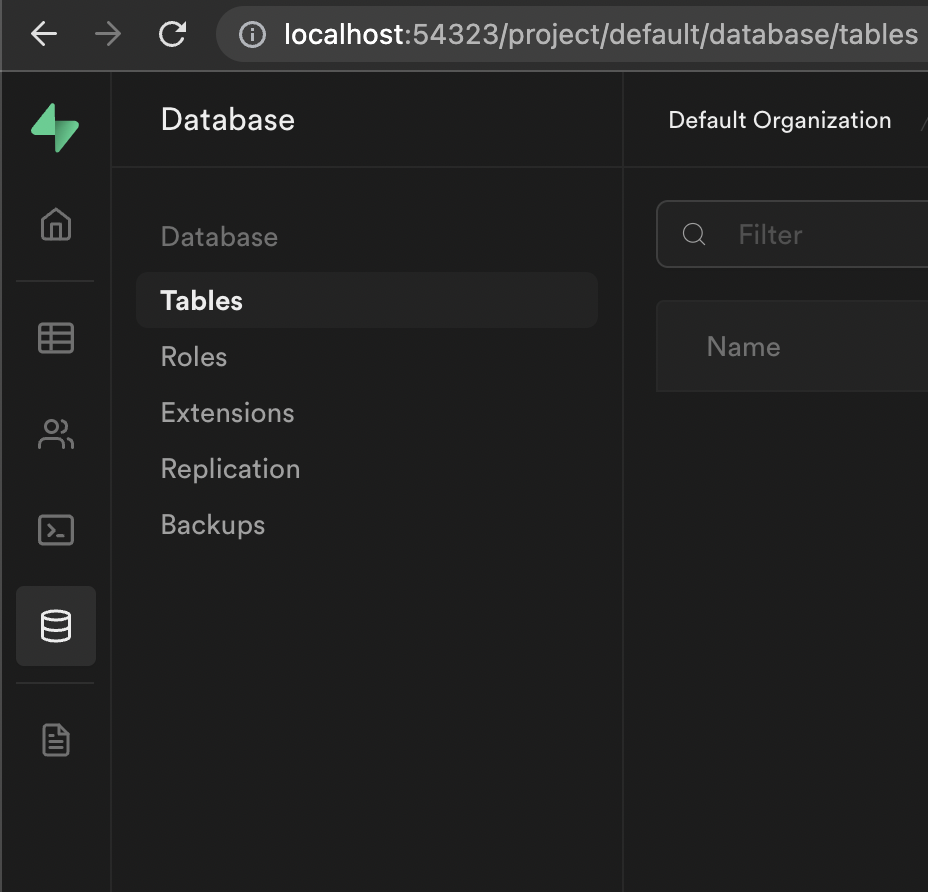
Task: Click the document icon below Database
Action: pyautogui.click(x=55, y=740)
